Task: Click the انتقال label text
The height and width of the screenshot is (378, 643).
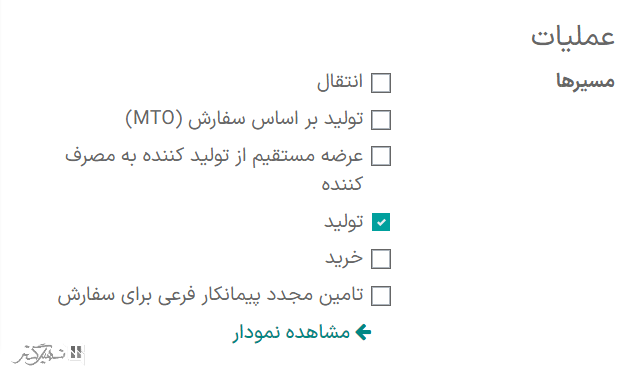Action: [340, 82]
